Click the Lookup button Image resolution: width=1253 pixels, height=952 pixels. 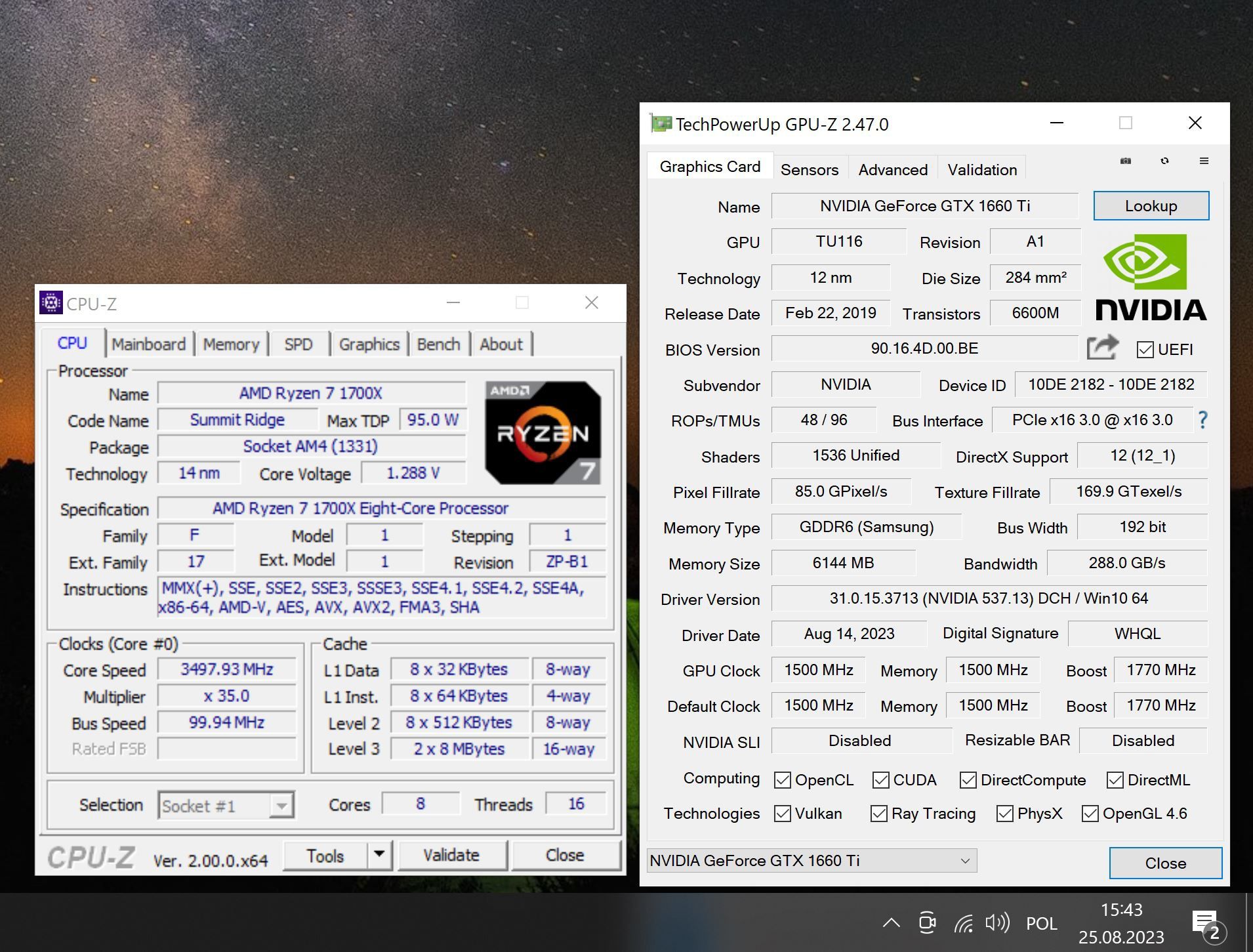1151,206
